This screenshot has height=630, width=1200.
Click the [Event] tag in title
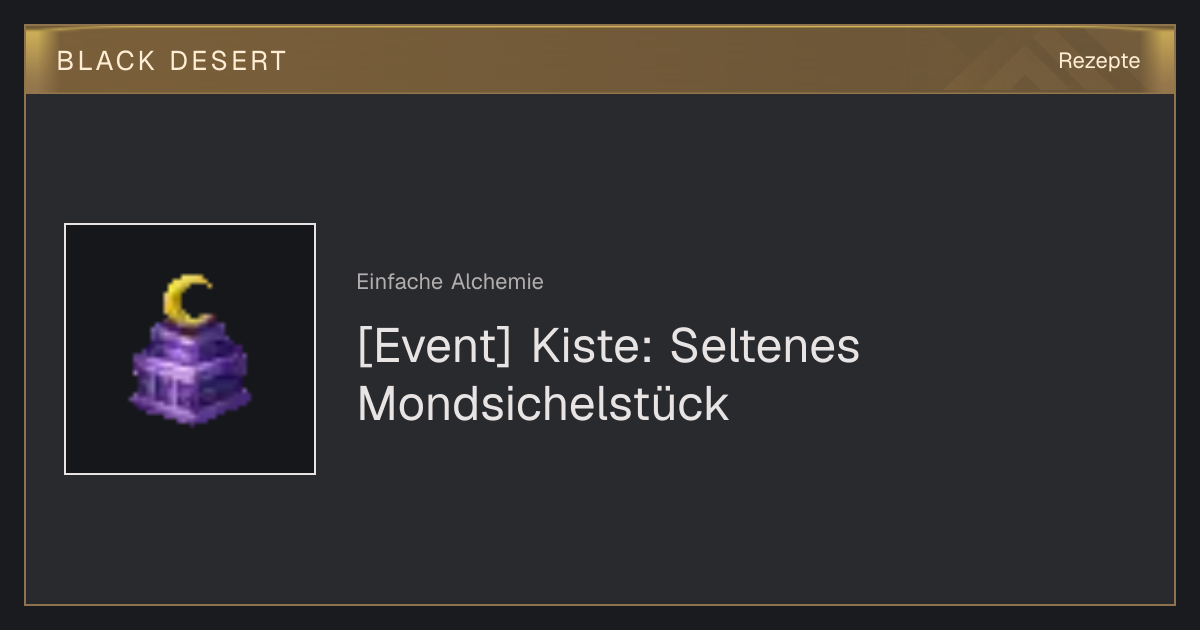[x=435, y=347]
